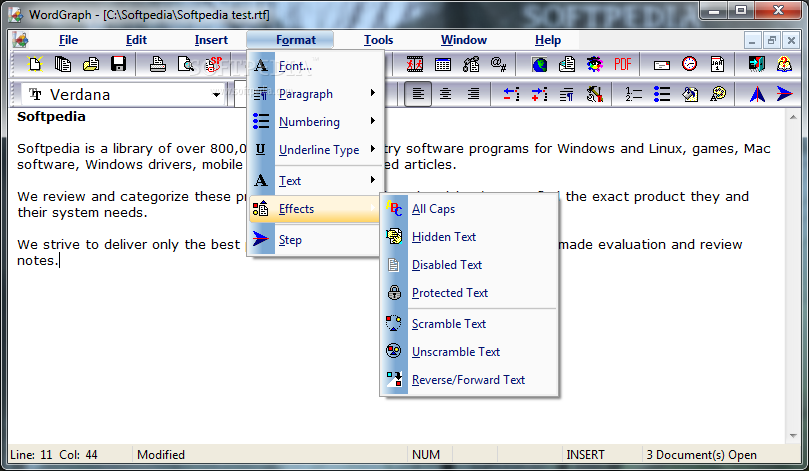
Task: Click the bold 'Softpedia' heading in the document
Action: click(51, 116)
